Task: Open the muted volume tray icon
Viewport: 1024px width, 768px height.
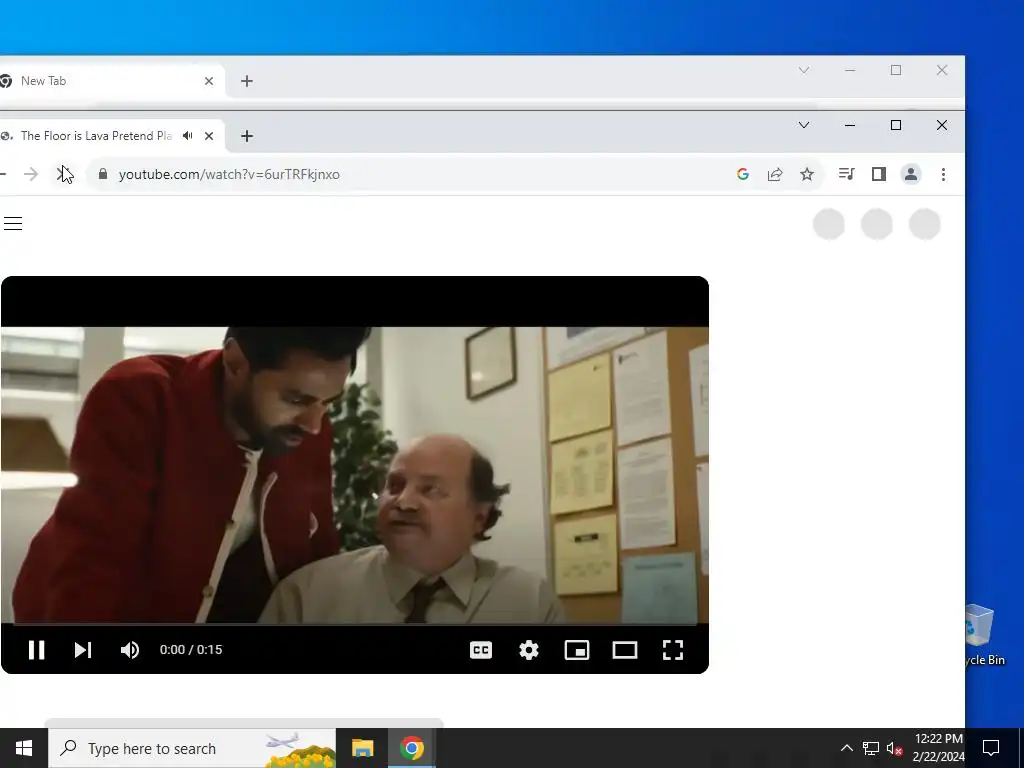Action: point(895,748)
